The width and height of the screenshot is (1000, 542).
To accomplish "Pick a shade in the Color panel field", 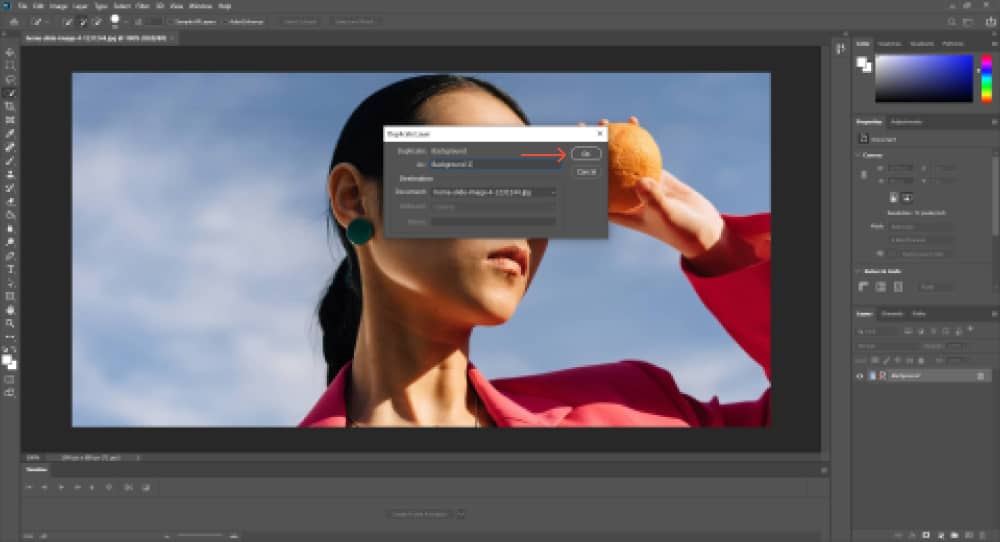I will [923, 78].
